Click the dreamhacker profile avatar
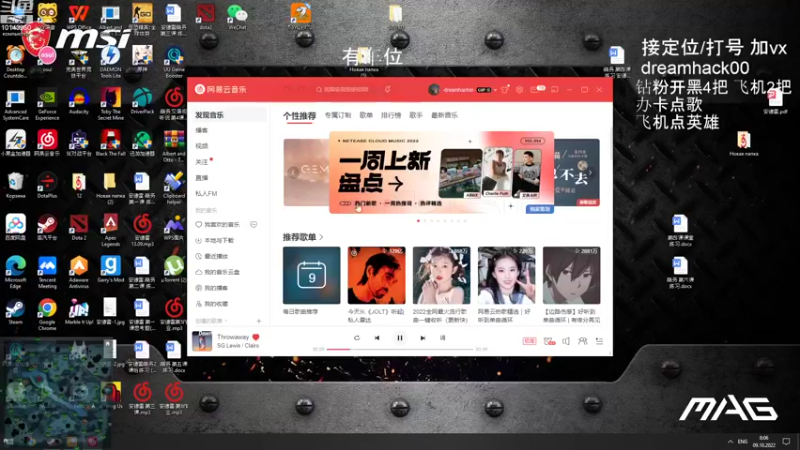Screen dimensions: 800x450 coord(434,89)
